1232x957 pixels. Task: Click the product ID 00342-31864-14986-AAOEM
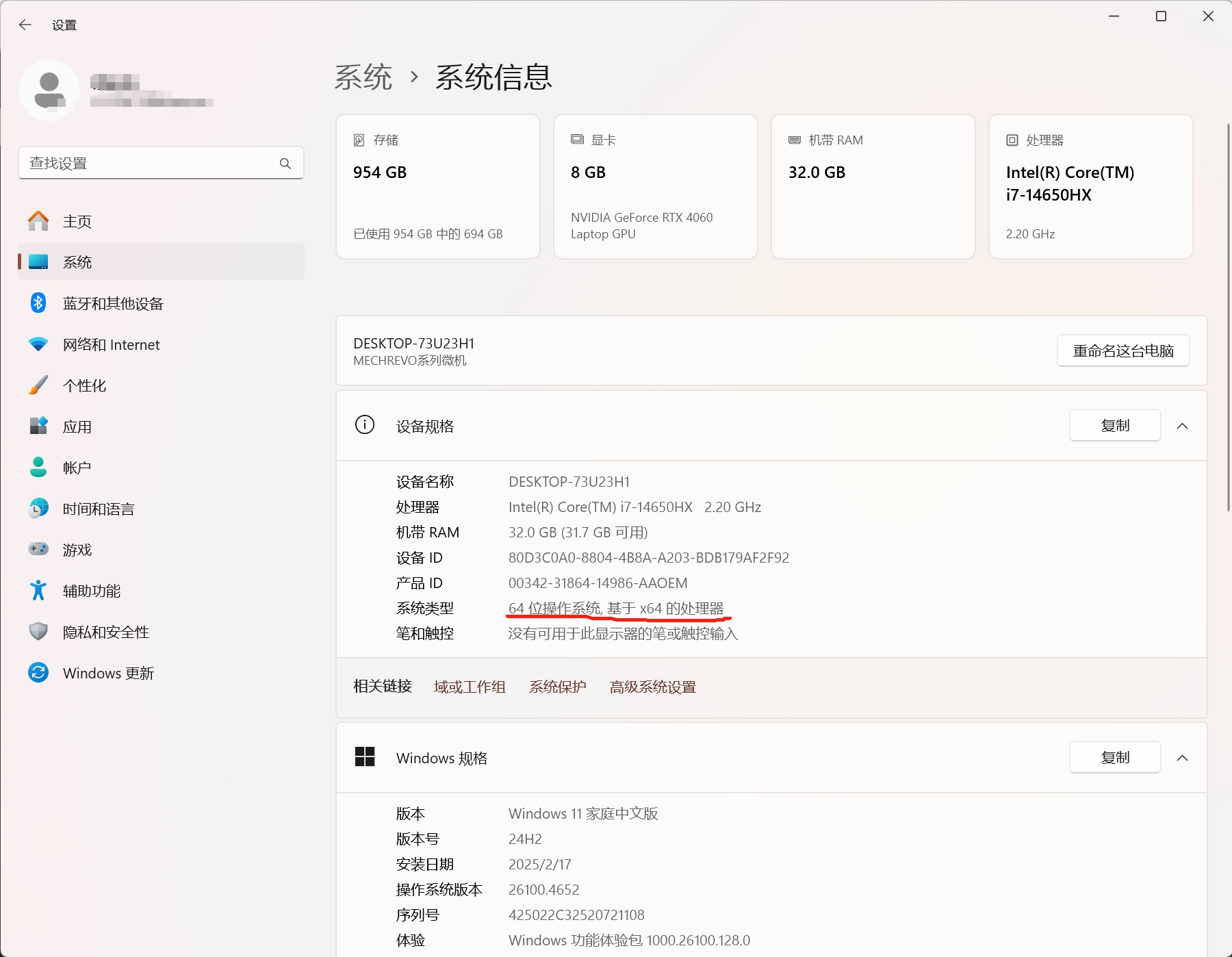coord(598,583)
